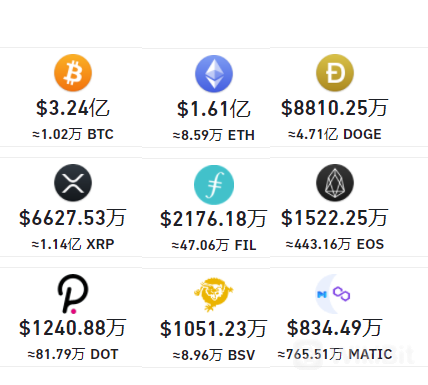The image size is (428, 385).
Task: Click the orange Bitcoin logo icon
Action: tap(73, 73)
